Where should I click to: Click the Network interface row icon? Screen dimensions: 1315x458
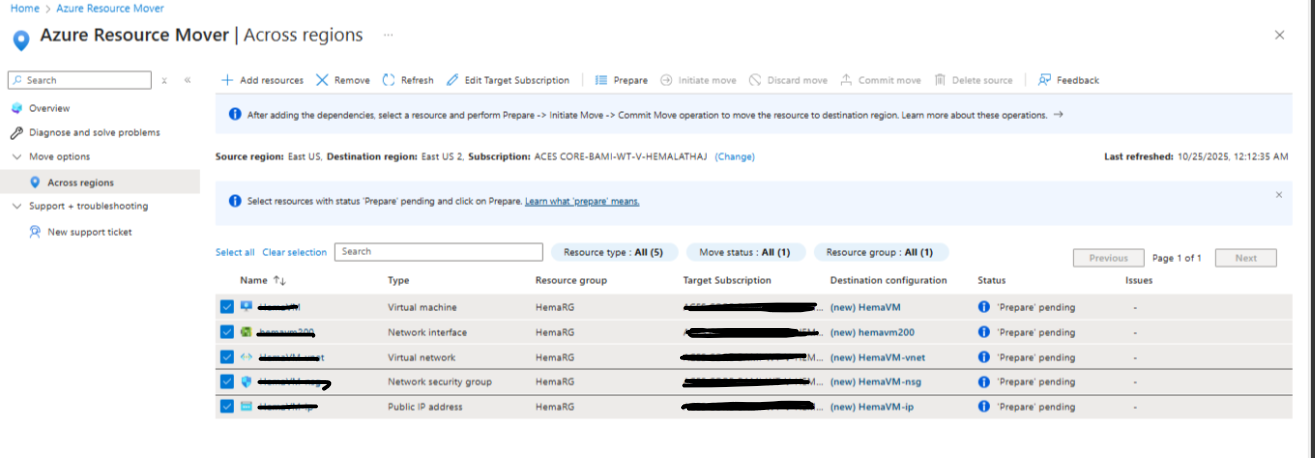(246, 332)
